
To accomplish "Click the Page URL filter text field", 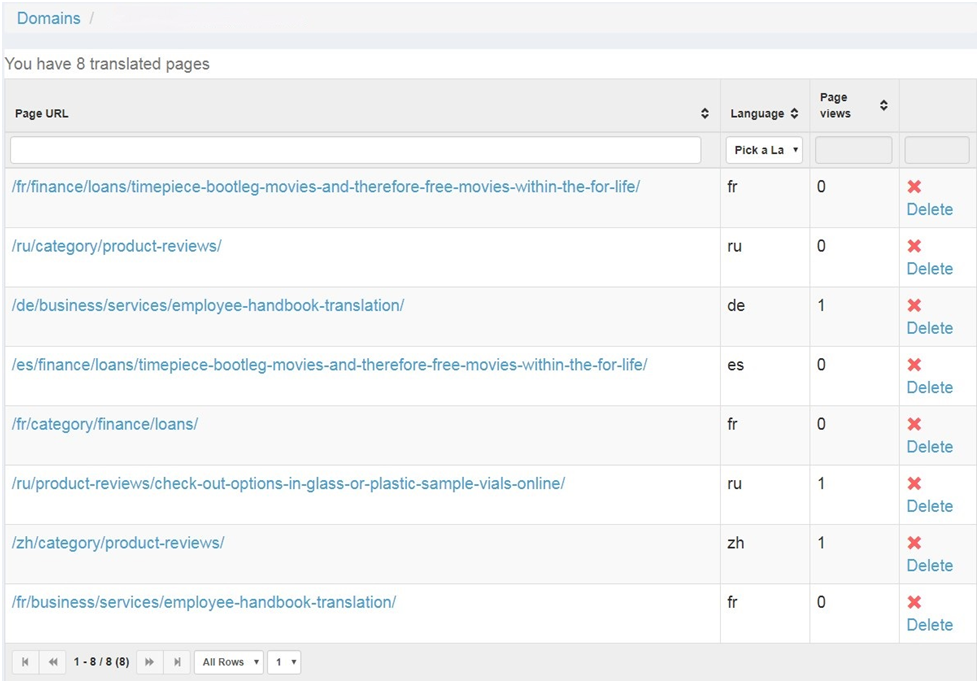I will point(355,150).
